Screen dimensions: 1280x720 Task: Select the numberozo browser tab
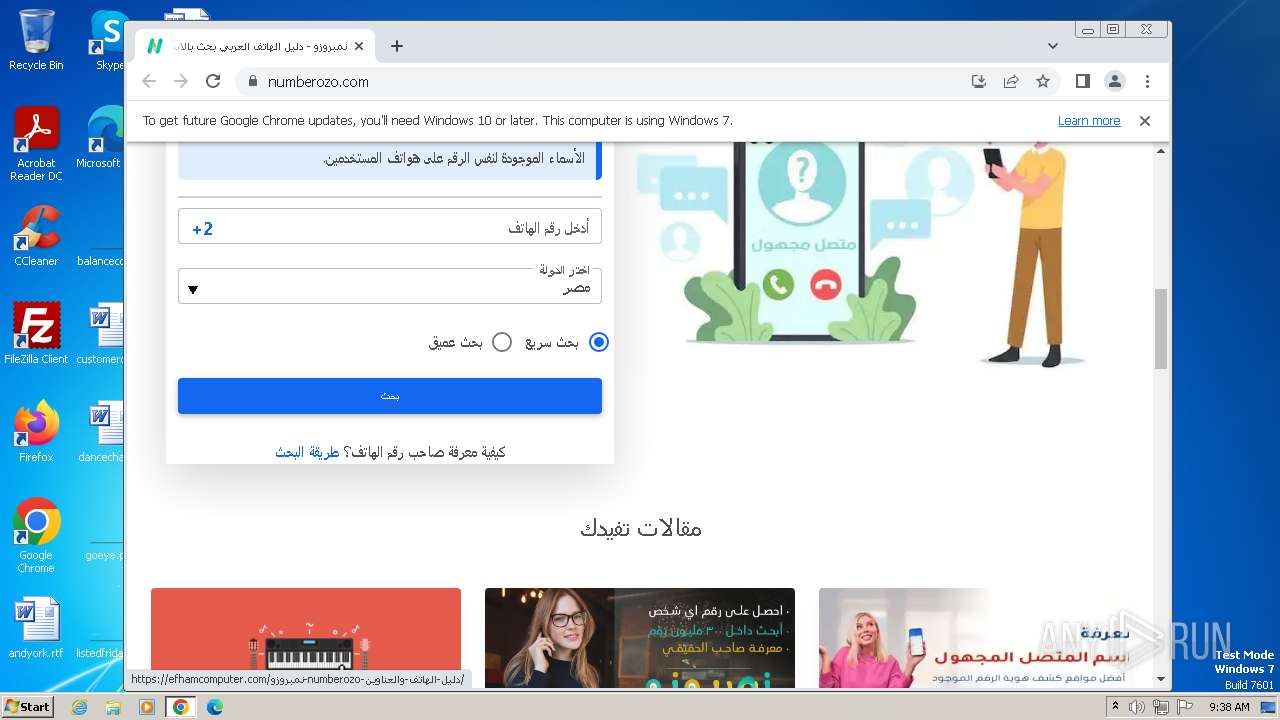pyautogui.click(x=255, y=46)
